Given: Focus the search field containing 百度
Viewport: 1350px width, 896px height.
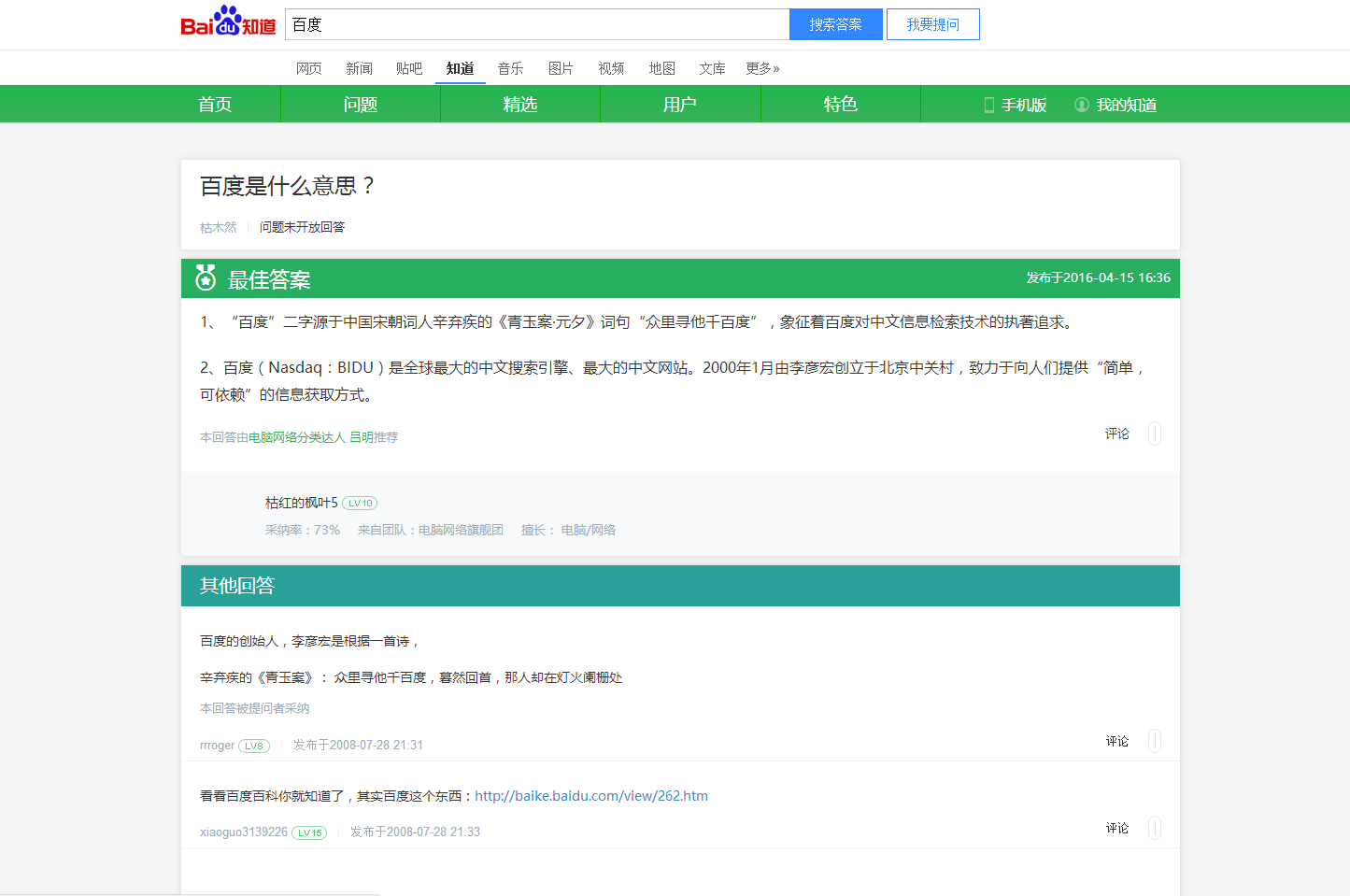Looking at the screenshot, I should click(537, 24).
